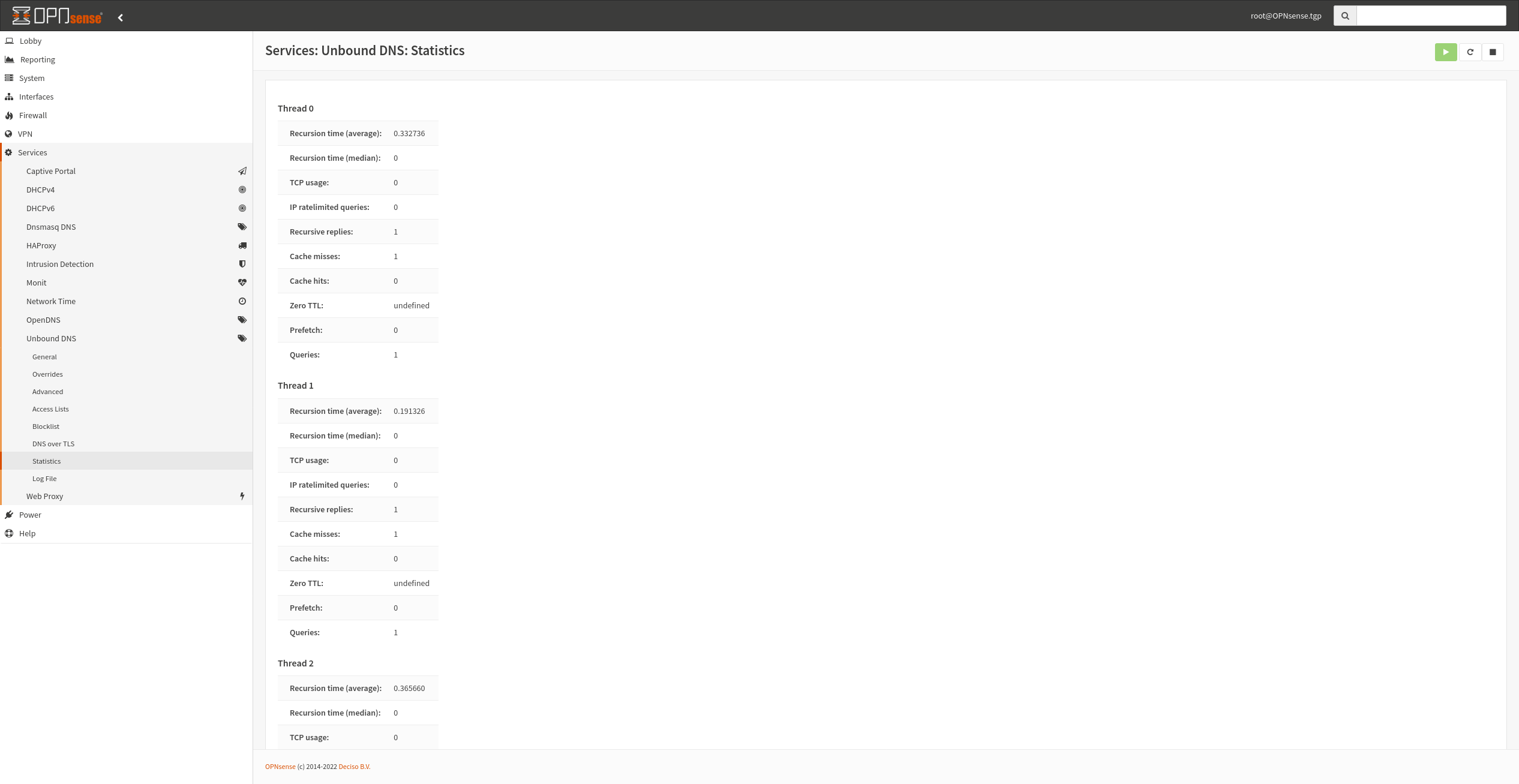This screenshot has width=1519, height=784.
Task: Click the search input field
Action: click(1429, 15)
